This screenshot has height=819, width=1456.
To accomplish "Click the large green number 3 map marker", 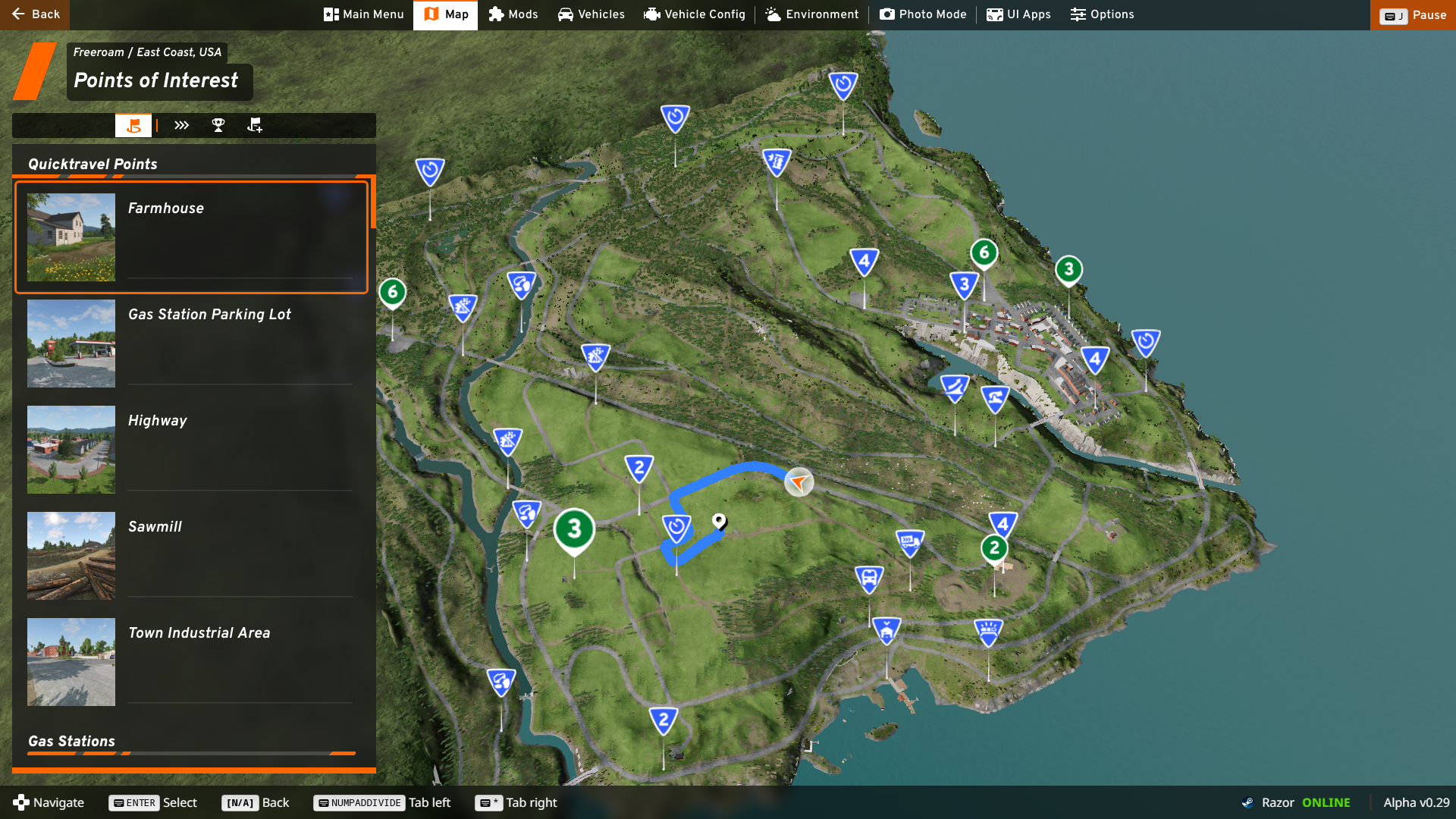I will pos(574,529).
